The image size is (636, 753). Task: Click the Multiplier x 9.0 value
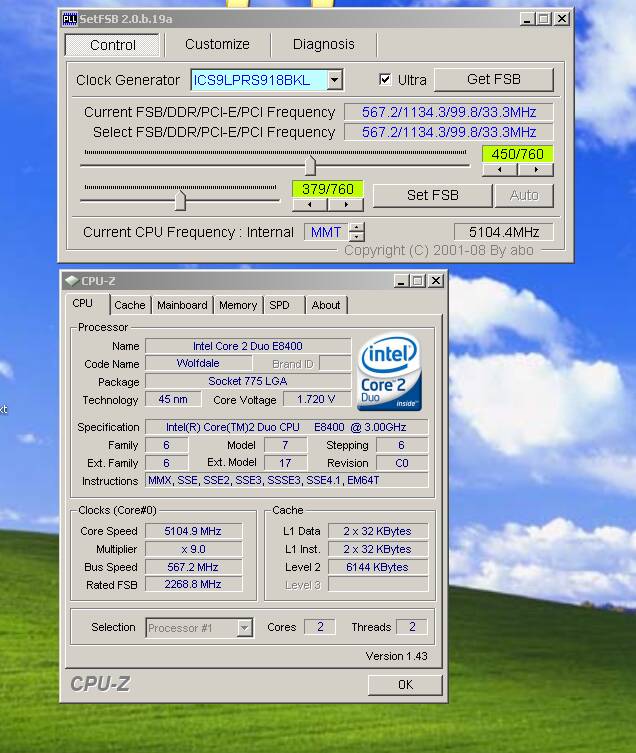tap(193, 549)
